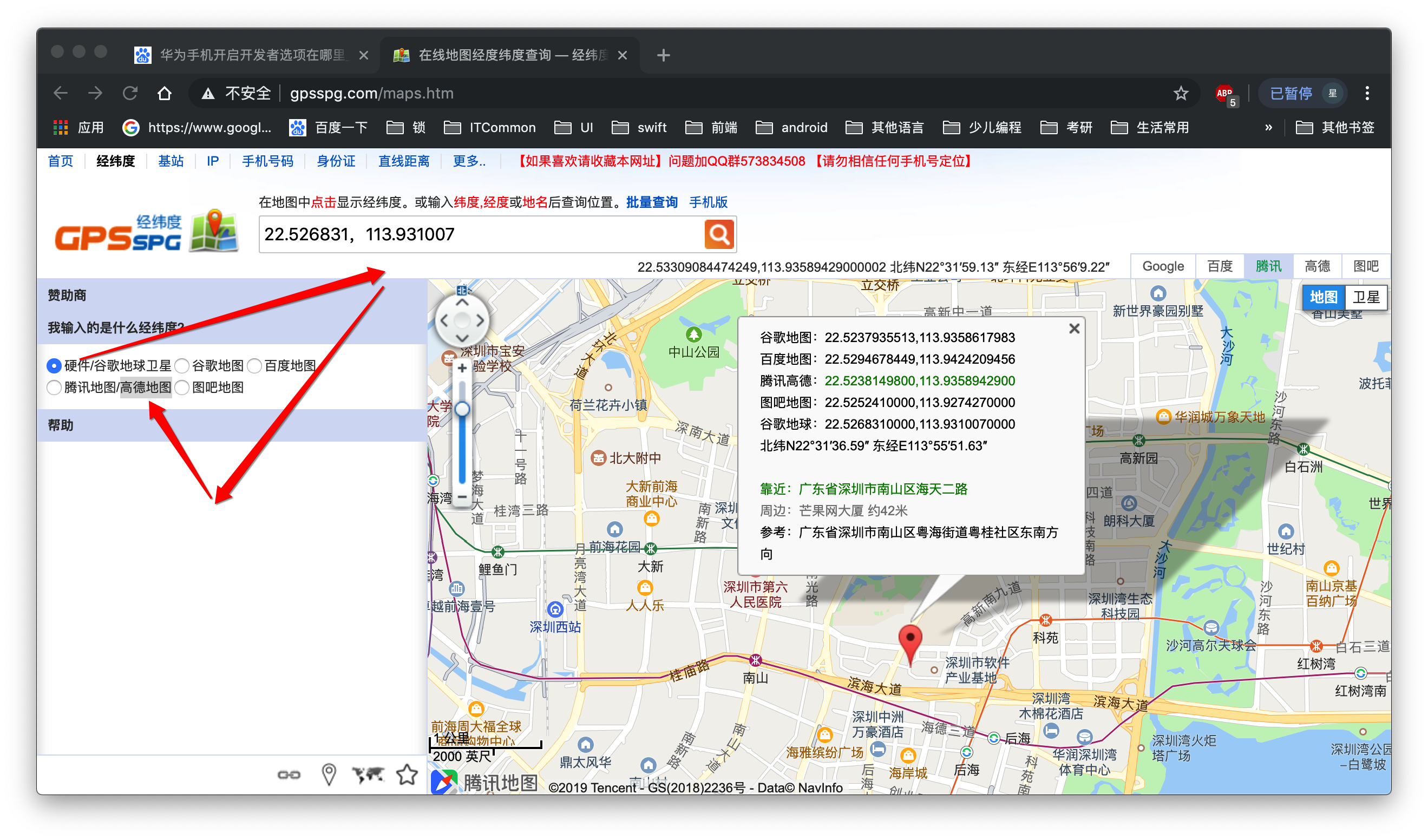This screenshot has height=840, width=1428.
Task: Open the 更多.. navigation menu
Action: click(x=469, y=161)
